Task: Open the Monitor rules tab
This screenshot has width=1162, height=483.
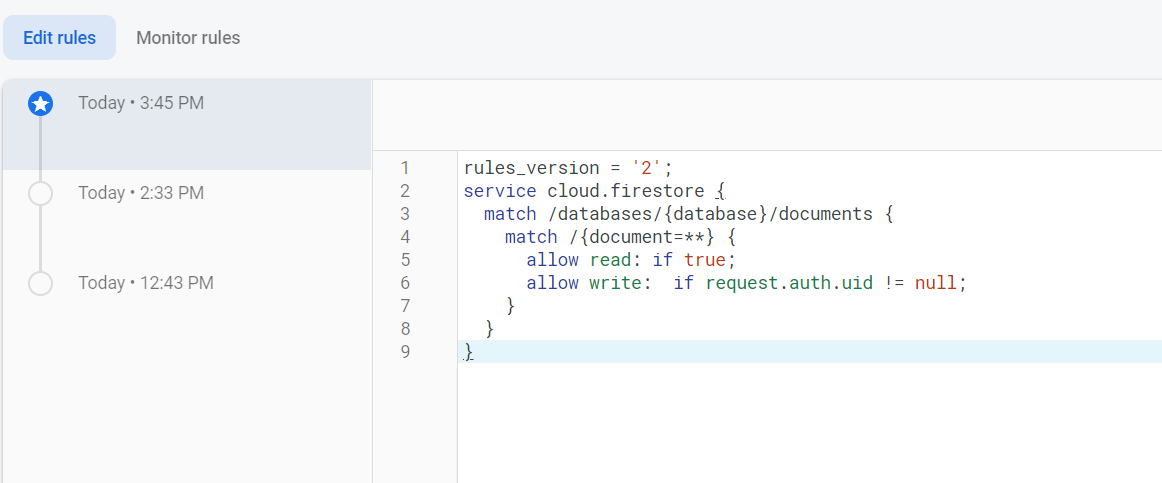Action: click(188, 38)
